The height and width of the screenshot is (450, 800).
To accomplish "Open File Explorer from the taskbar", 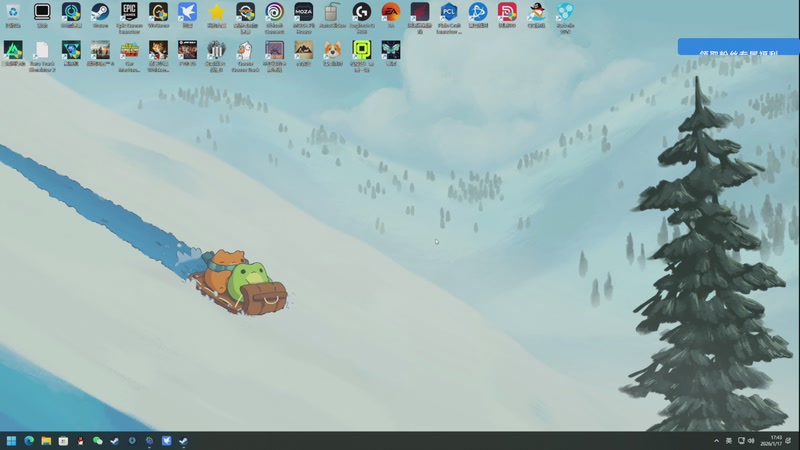I will pos(46,441).
